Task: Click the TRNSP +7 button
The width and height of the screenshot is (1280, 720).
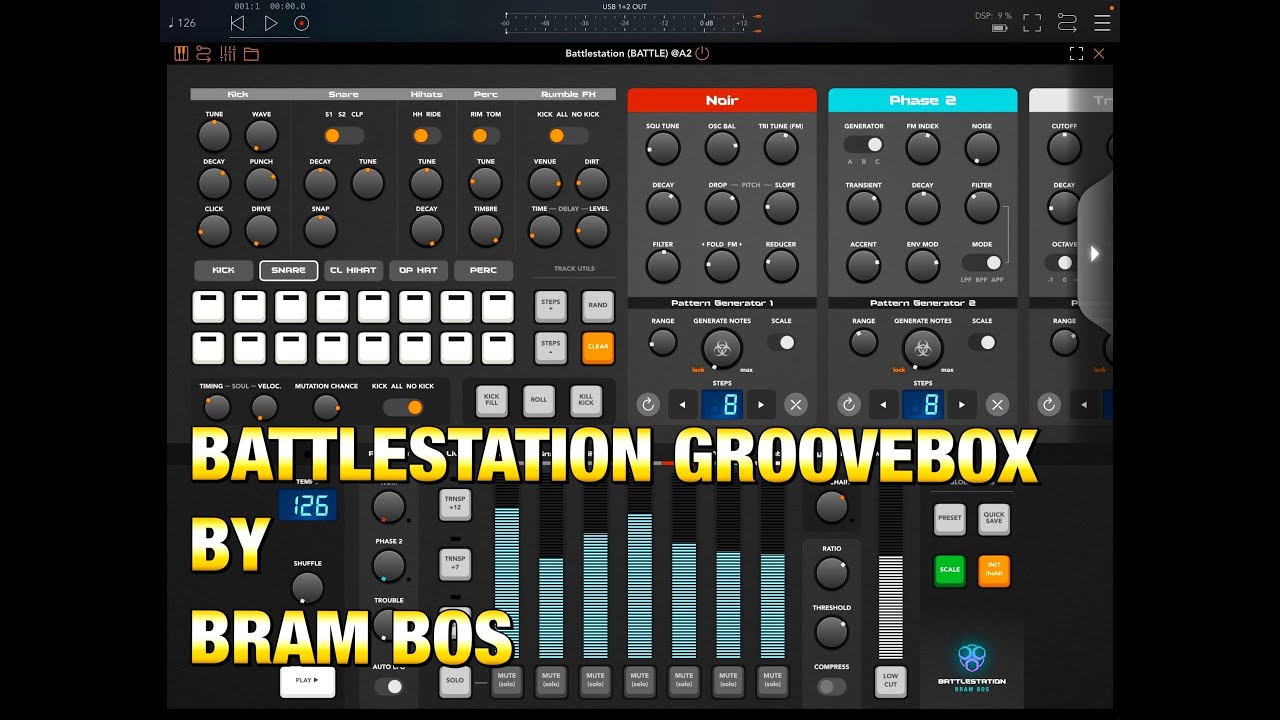Action: pyautogui.click(x=455, y=563)
